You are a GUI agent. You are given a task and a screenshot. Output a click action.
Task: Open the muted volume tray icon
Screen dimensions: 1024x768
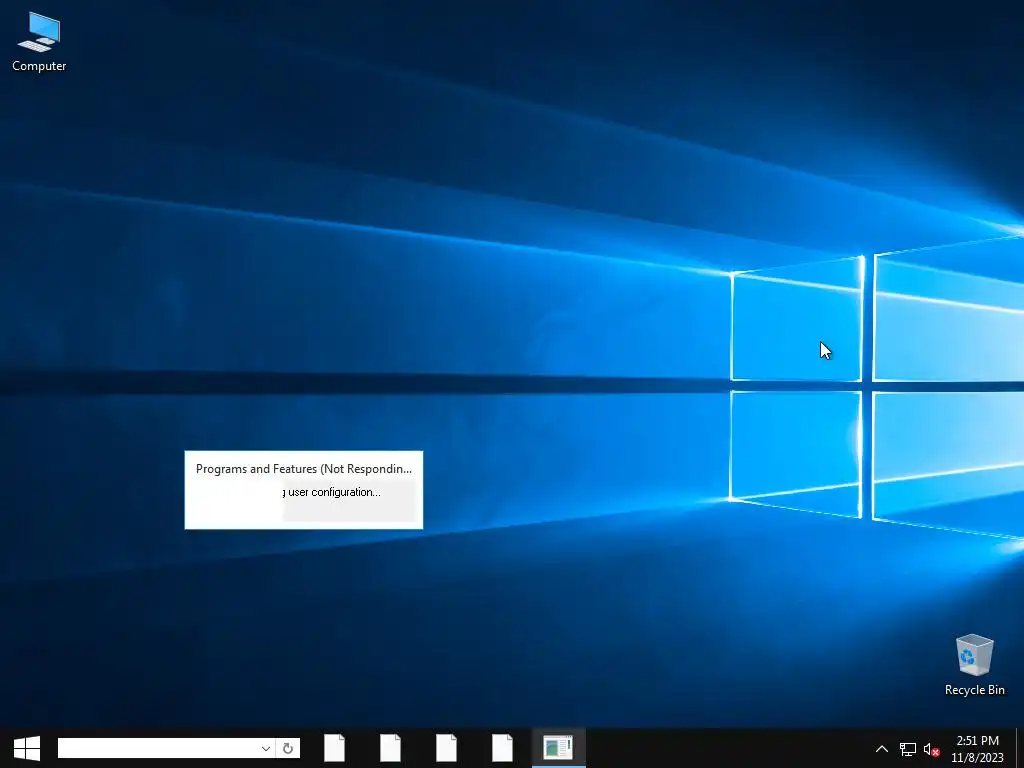click(931, 749)
